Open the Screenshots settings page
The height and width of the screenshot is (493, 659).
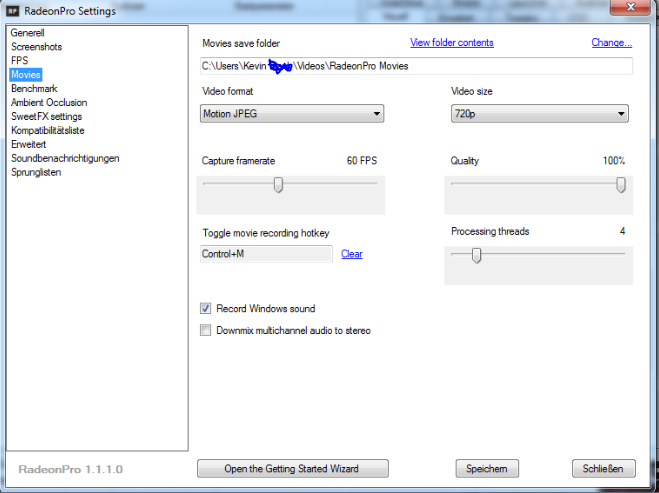37,47
